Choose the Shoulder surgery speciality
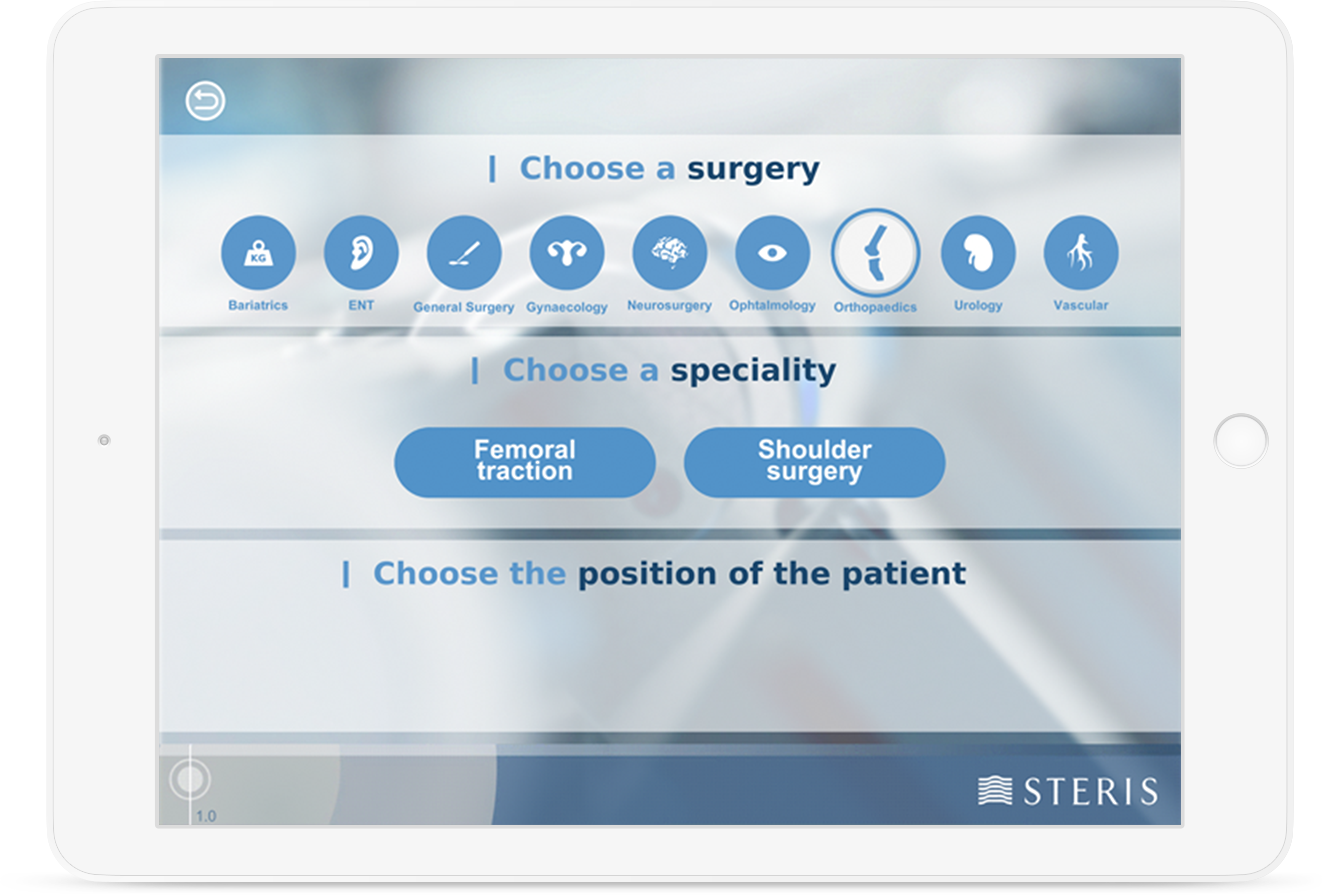Image resolution: width=1322 pixels, height=895 pixels. 814,462
